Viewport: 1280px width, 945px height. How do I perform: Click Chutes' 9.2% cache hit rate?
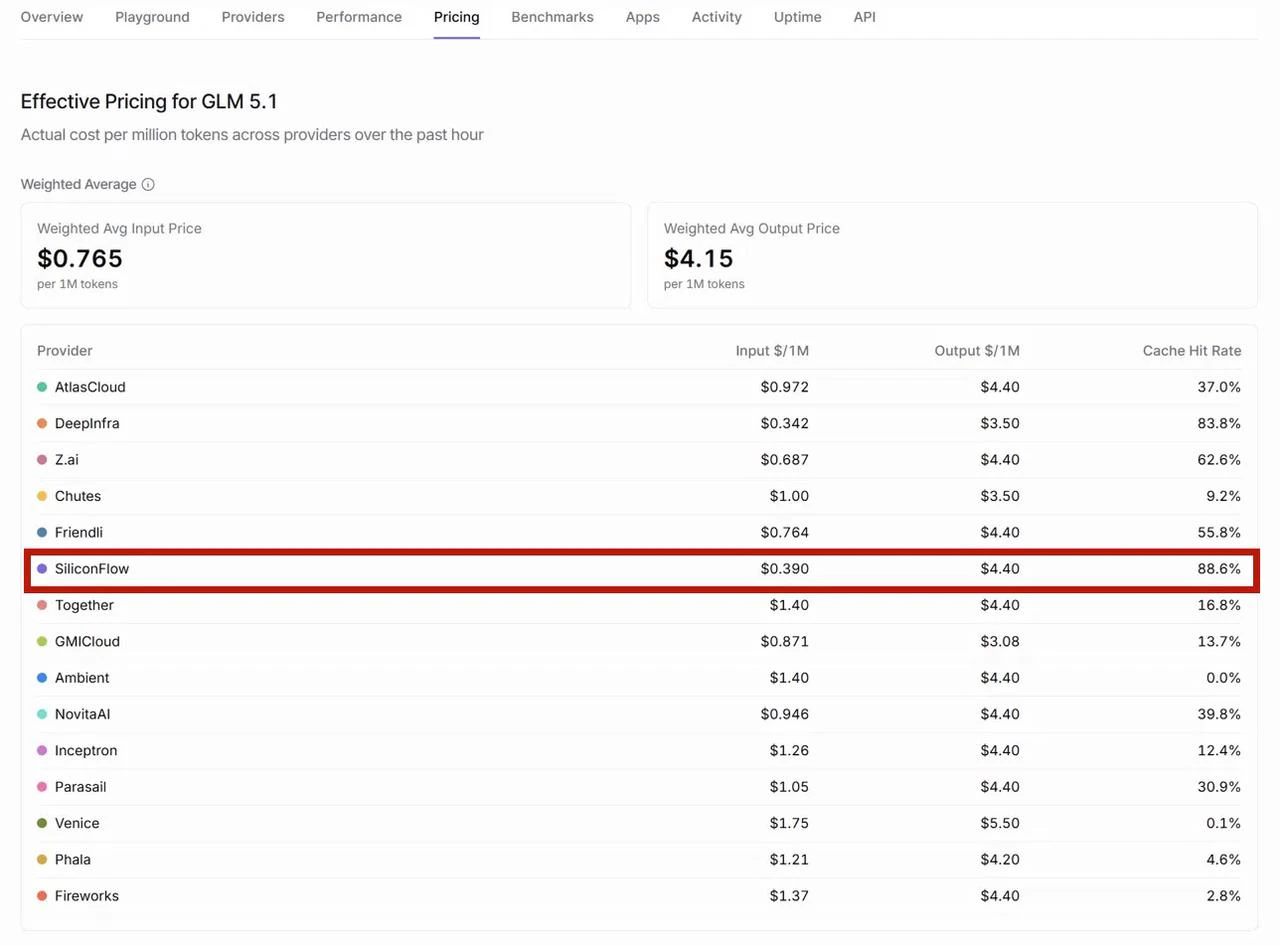pos(1224,496)
